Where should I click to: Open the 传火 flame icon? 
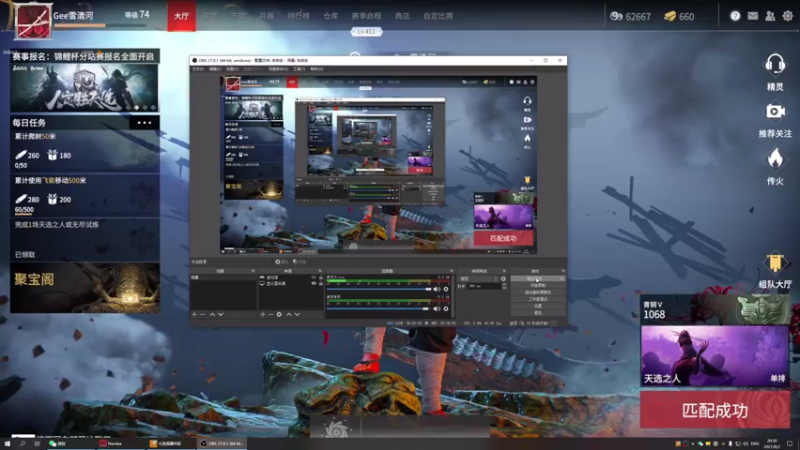(x=775, y=159)
